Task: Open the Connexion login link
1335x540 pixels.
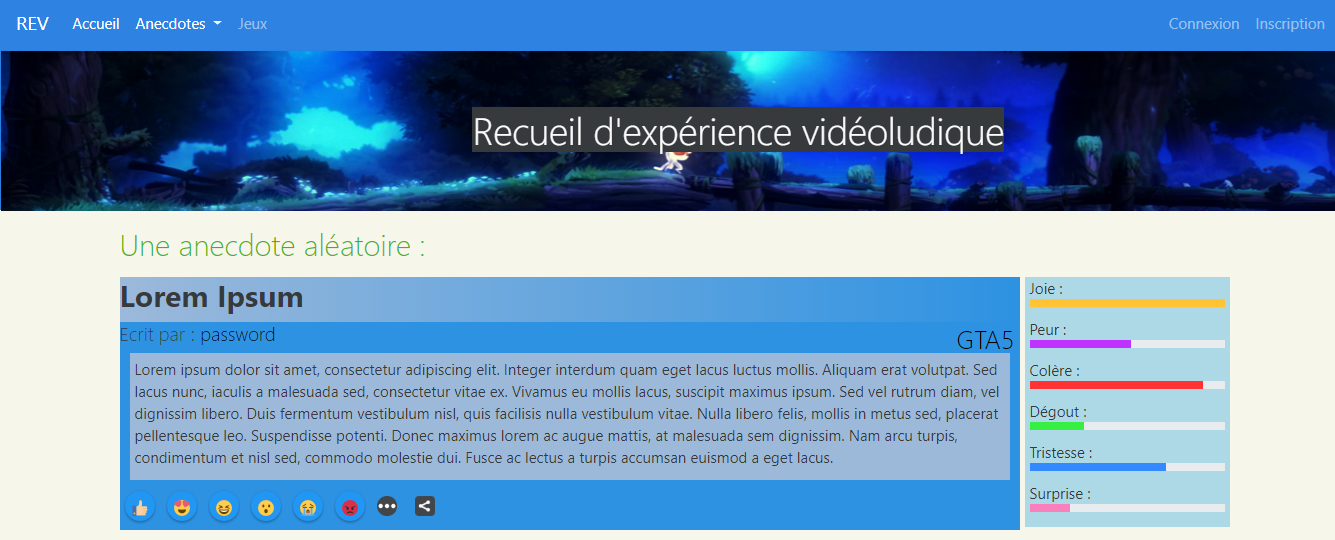Action: 1203,24
